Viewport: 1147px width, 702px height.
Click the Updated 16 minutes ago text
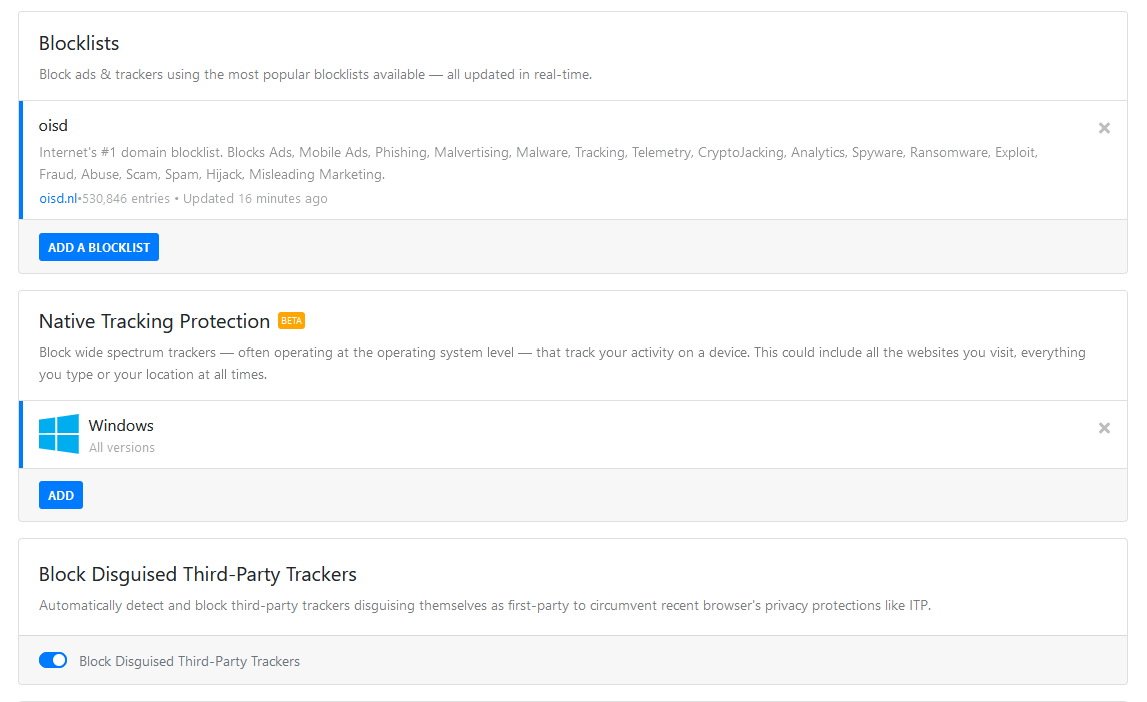coord(255,198)
